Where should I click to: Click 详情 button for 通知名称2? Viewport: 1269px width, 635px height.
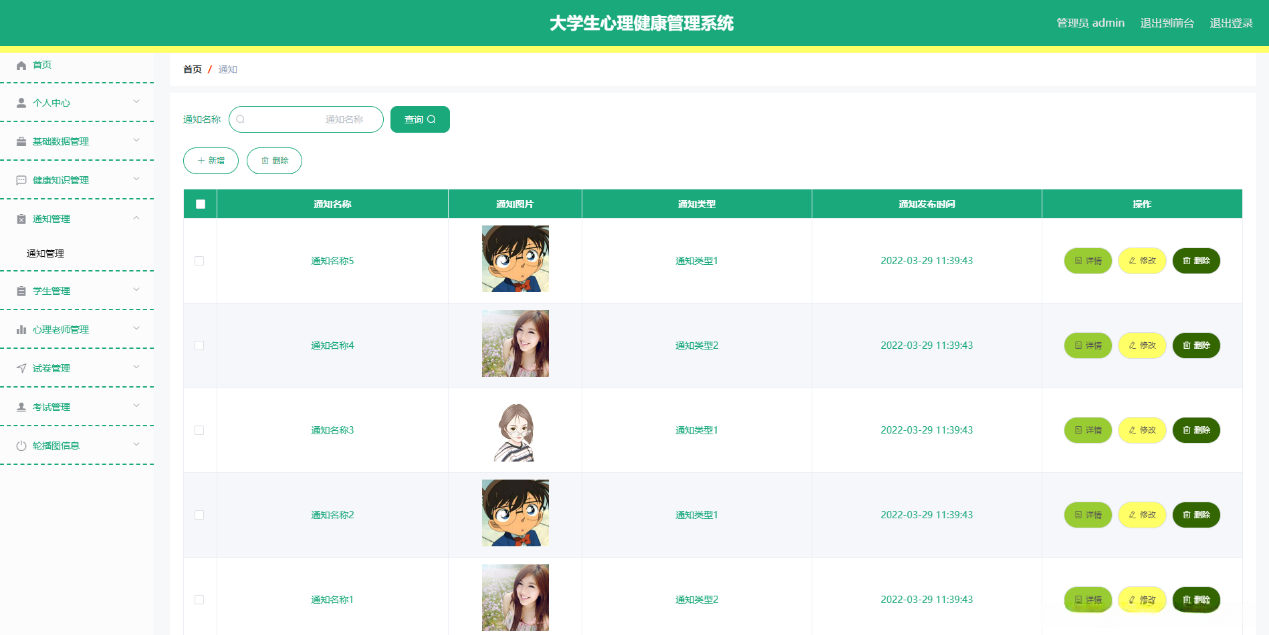click(1088, 515)
